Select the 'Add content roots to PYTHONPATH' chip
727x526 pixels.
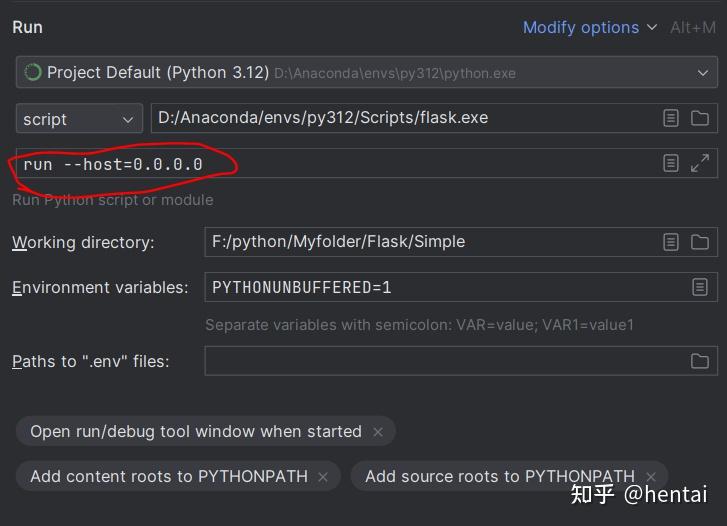[168, 477]
